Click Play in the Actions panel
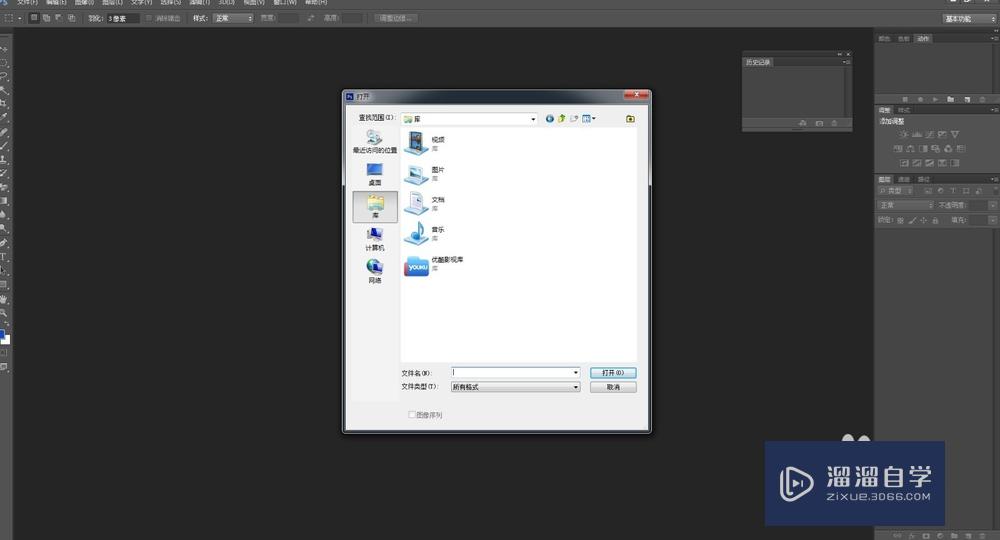 pyautogui.click(x=936, y=99)
